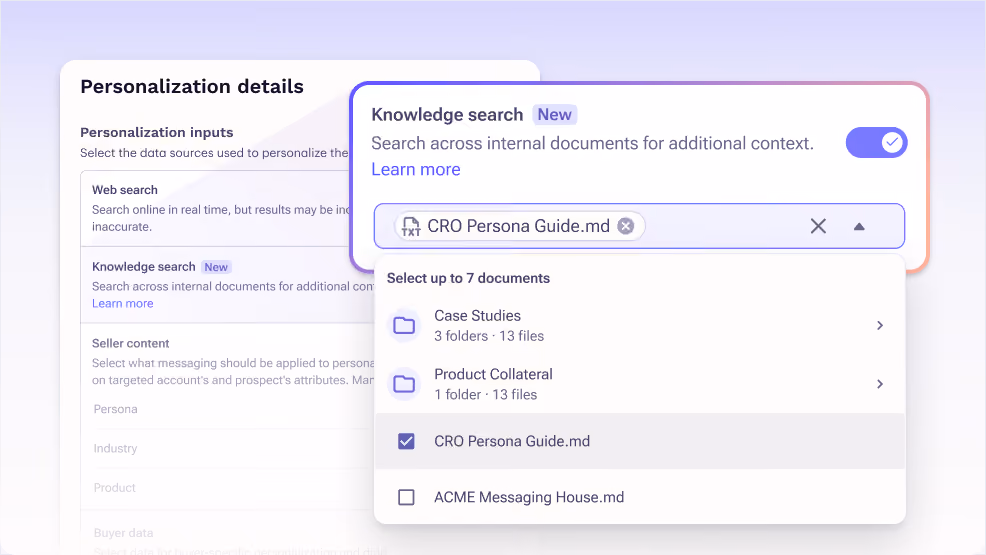Select Persona under Seller content
Viewport: 986px width, 555px height.
[116, 409]
